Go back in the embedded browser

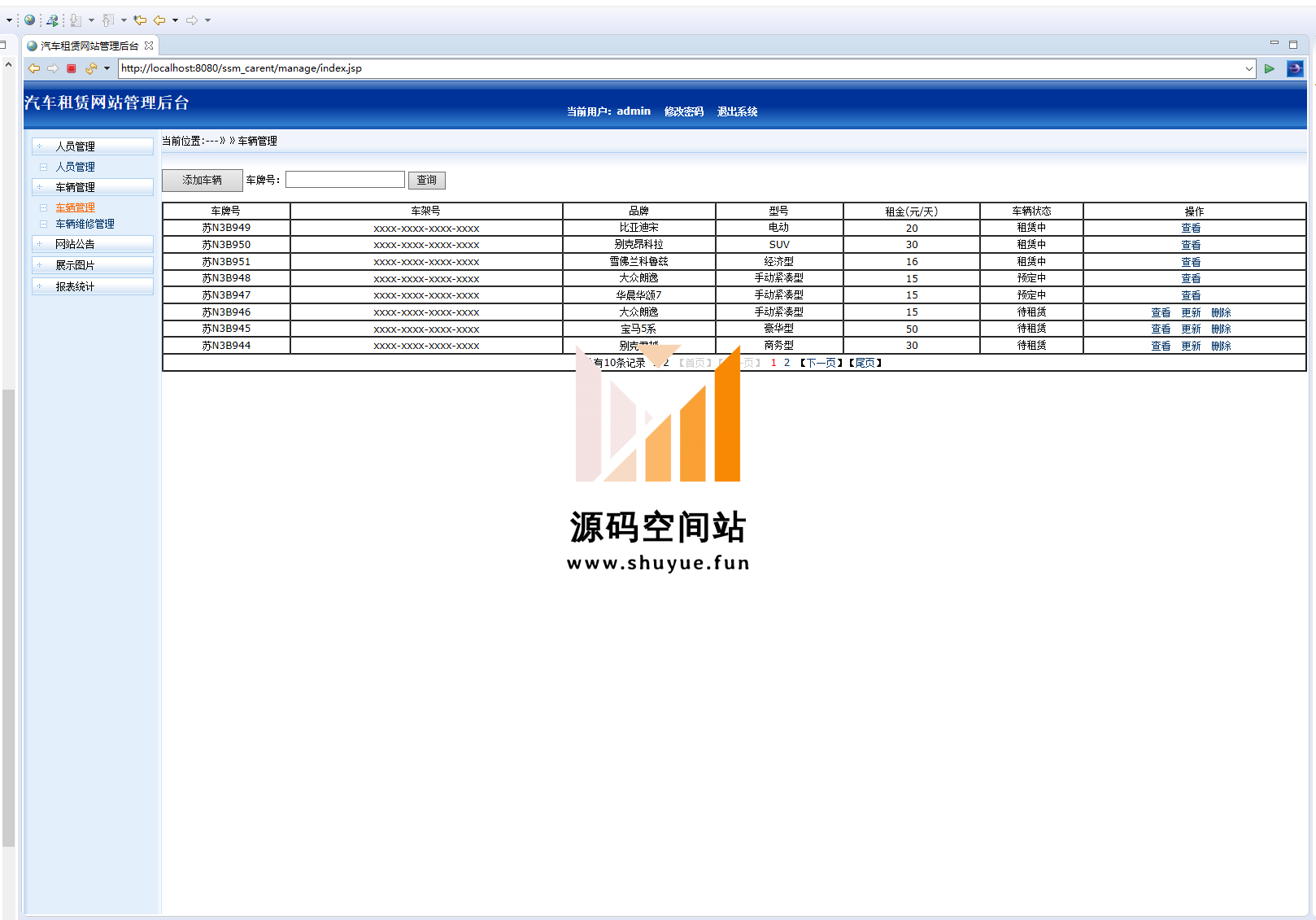point(34,68)
